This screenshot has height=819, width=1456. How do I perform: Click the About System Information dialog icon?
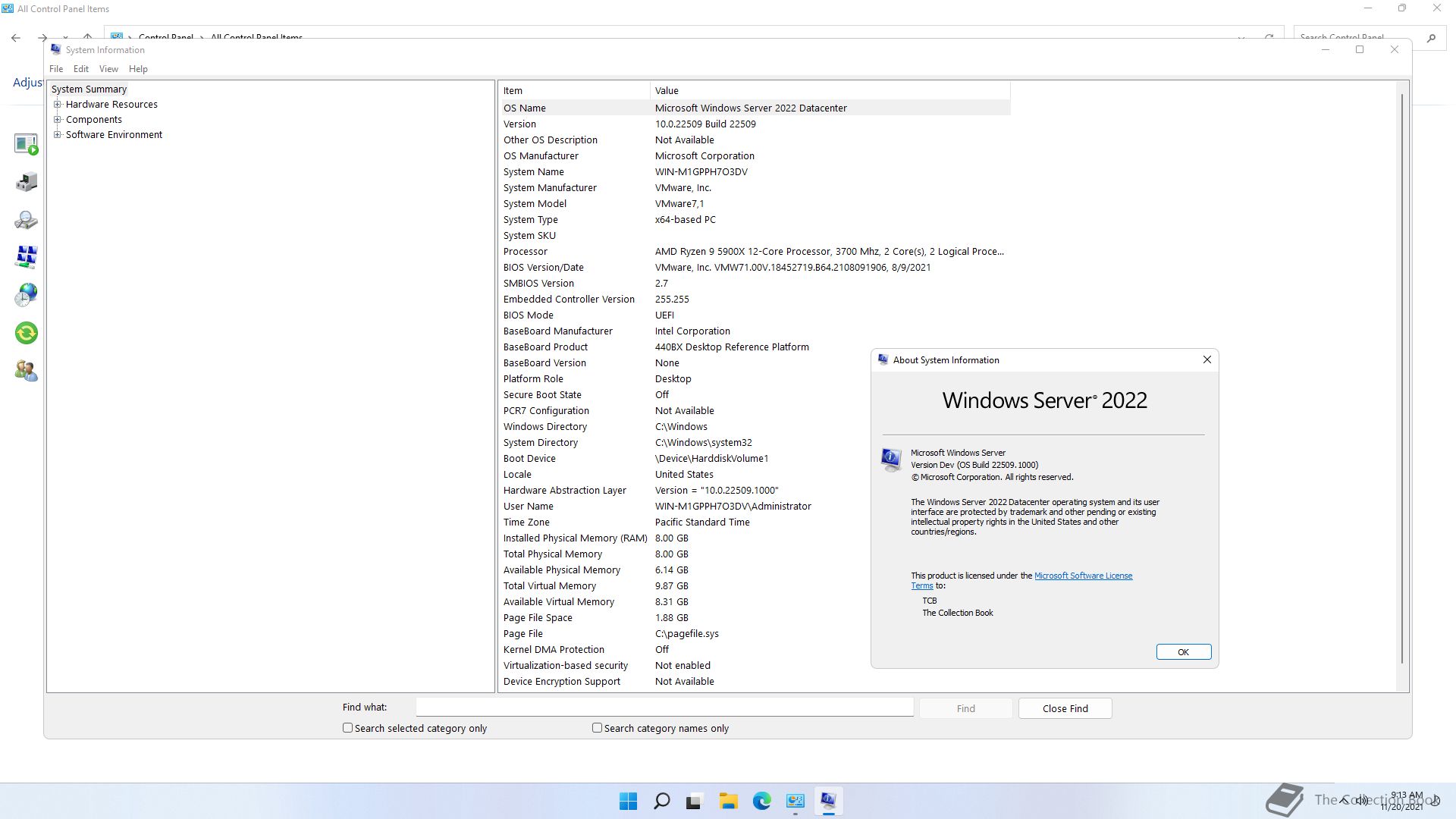point(883,359)
